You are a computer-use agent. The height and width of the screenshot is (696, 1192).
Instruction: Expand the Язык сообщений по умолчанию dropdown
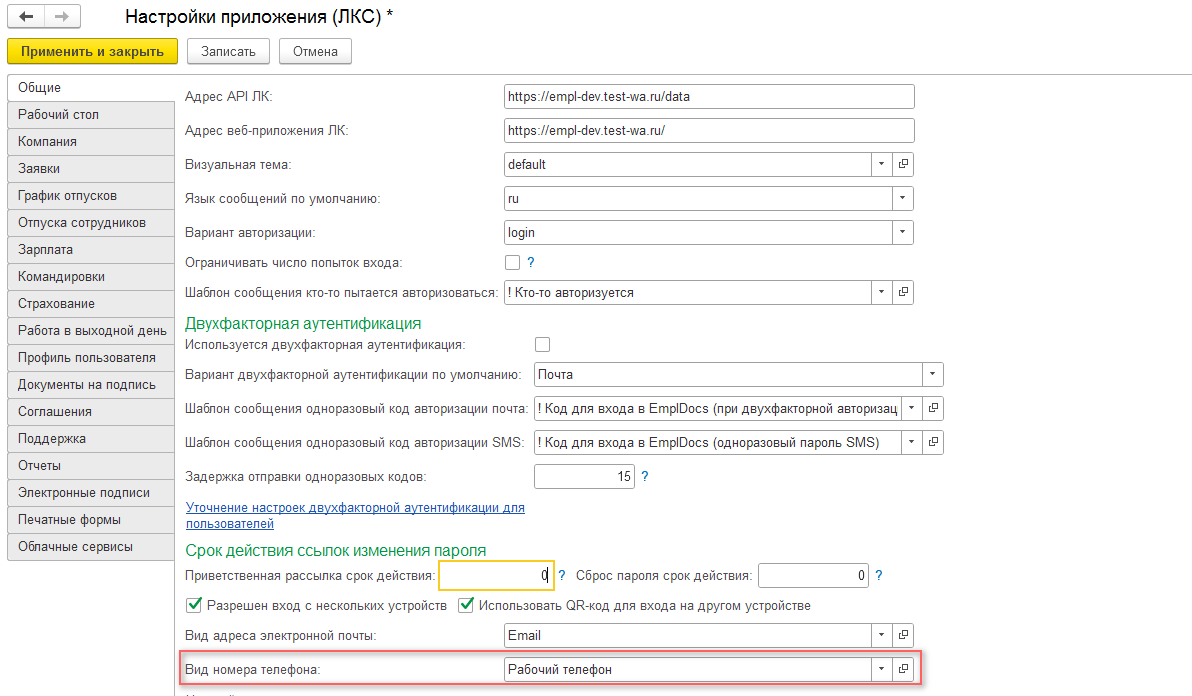pos(903,198)
